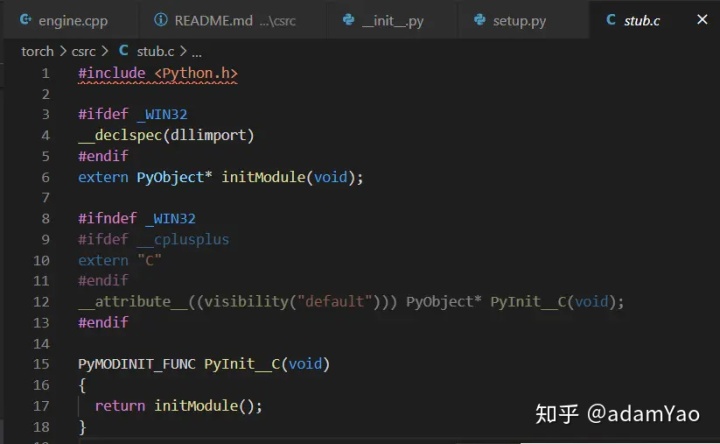Image resolution: width=720 pixels, height=444 pixels.
Task: Open the README.md tab
Action: tap(231, 20)
